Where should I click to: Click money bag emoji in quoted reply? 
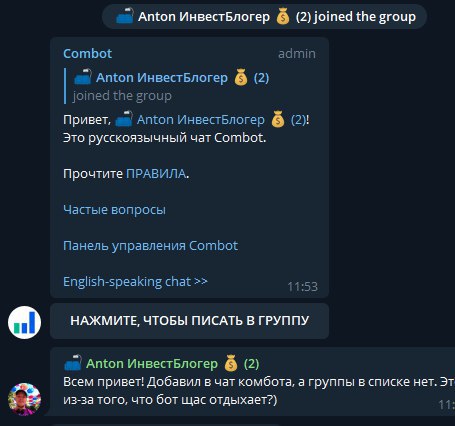coord(241,77)
